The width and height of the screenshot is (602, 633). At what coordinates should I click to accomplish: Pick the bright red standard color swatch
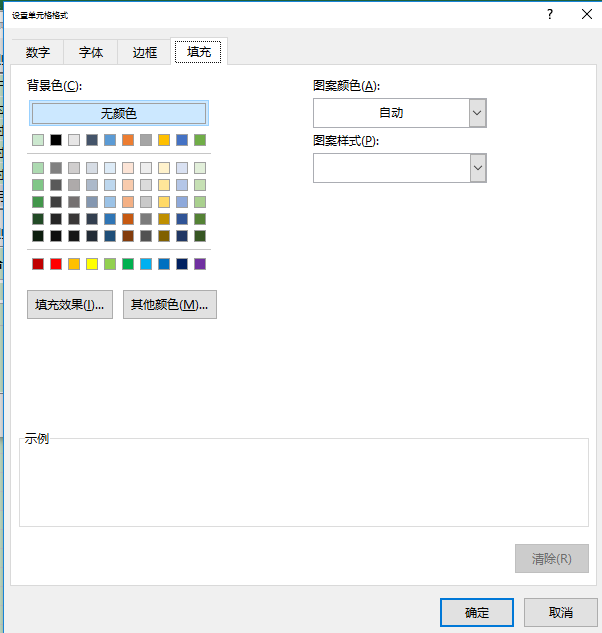[56, 264]
